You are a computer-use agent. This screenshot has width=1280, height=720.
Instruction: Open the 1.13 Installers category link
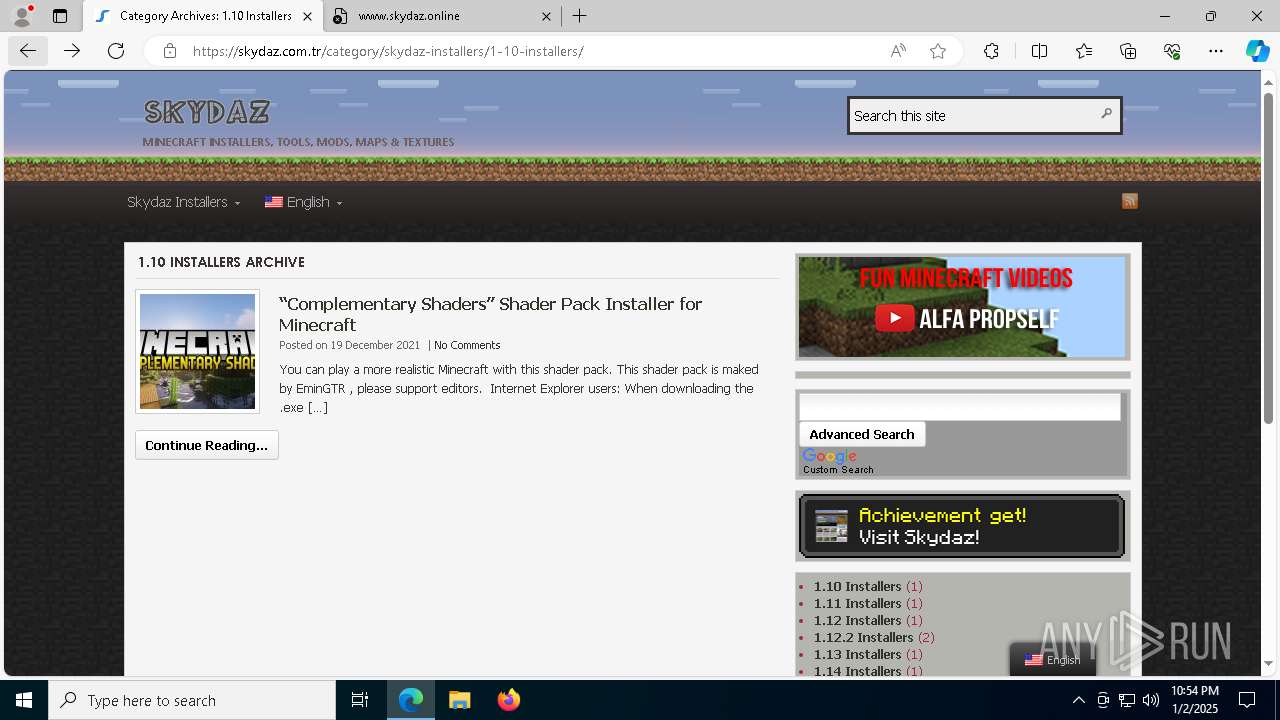click(857, 654)
